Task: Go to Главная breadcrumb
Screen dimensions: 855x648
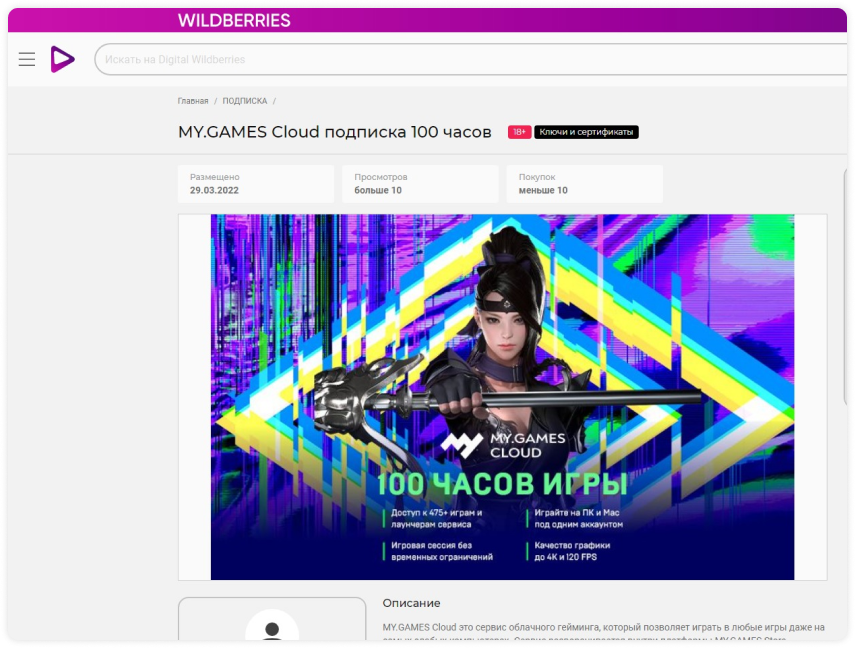Action: 192,101
